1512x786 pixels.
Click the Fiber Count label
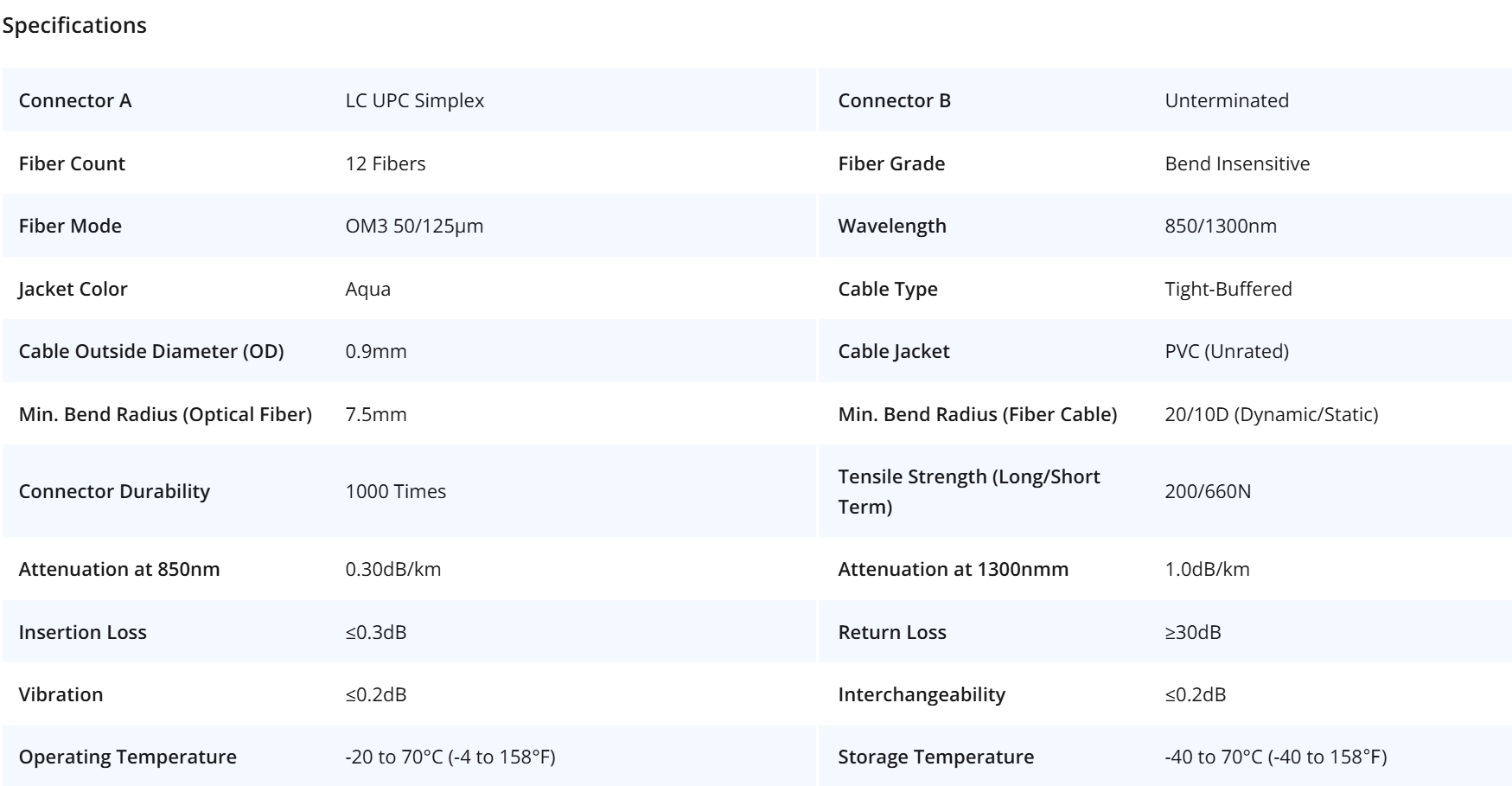(x=72, y=163)
